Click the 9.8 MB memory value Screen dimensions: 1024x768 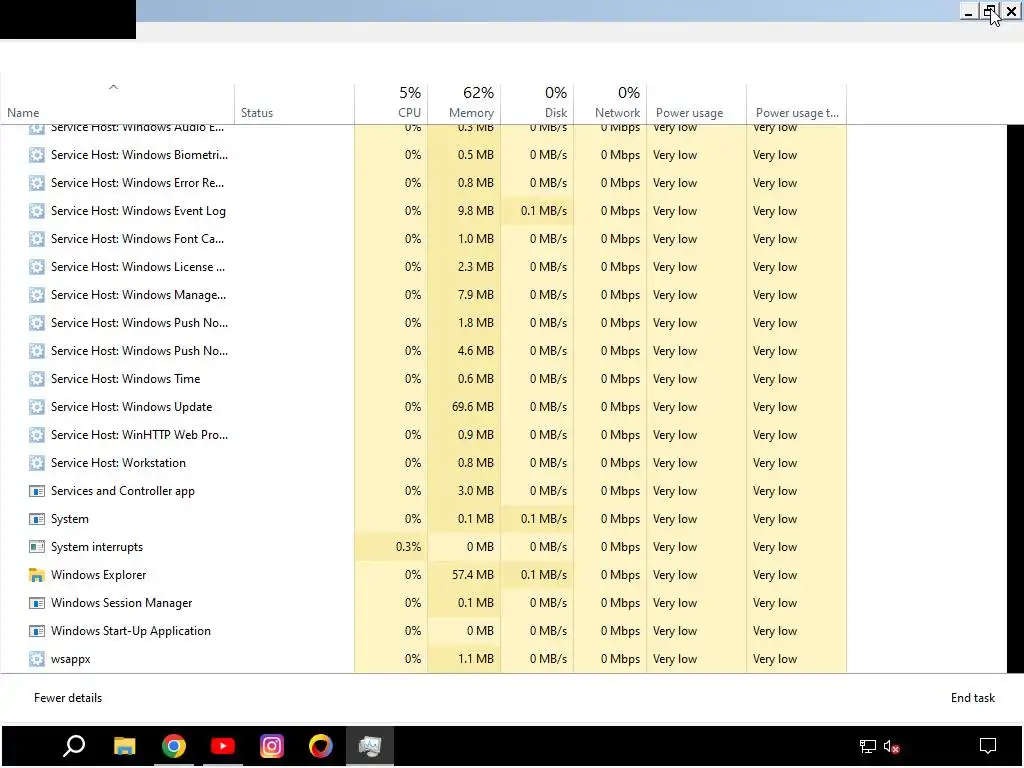pos(475,211)
